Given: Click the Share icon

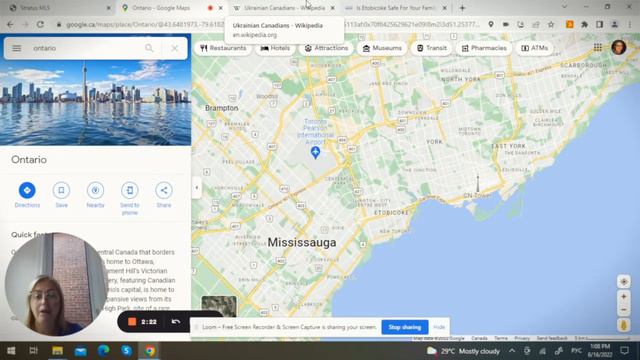Looking at the screenshot, I should click(164, 190).
